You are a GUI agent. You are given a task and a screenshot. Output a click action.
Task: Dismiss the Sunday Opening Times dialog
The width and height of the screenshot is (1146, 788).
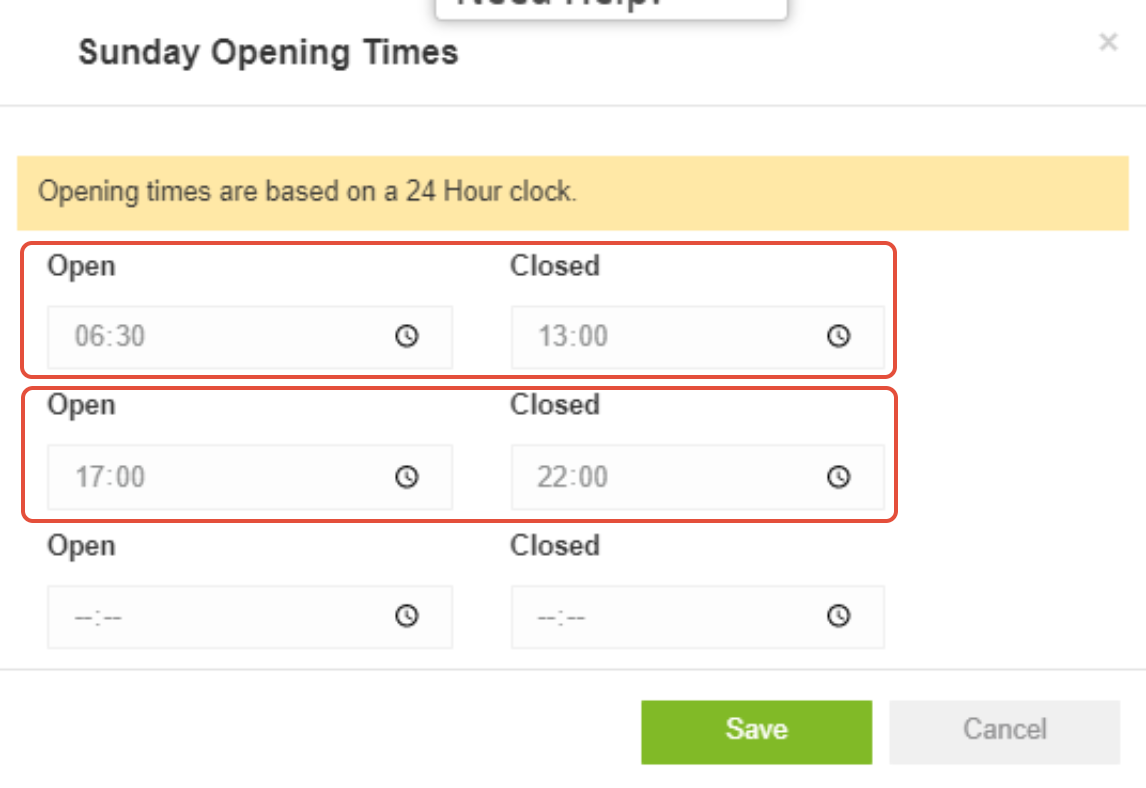coord(1108,42)
